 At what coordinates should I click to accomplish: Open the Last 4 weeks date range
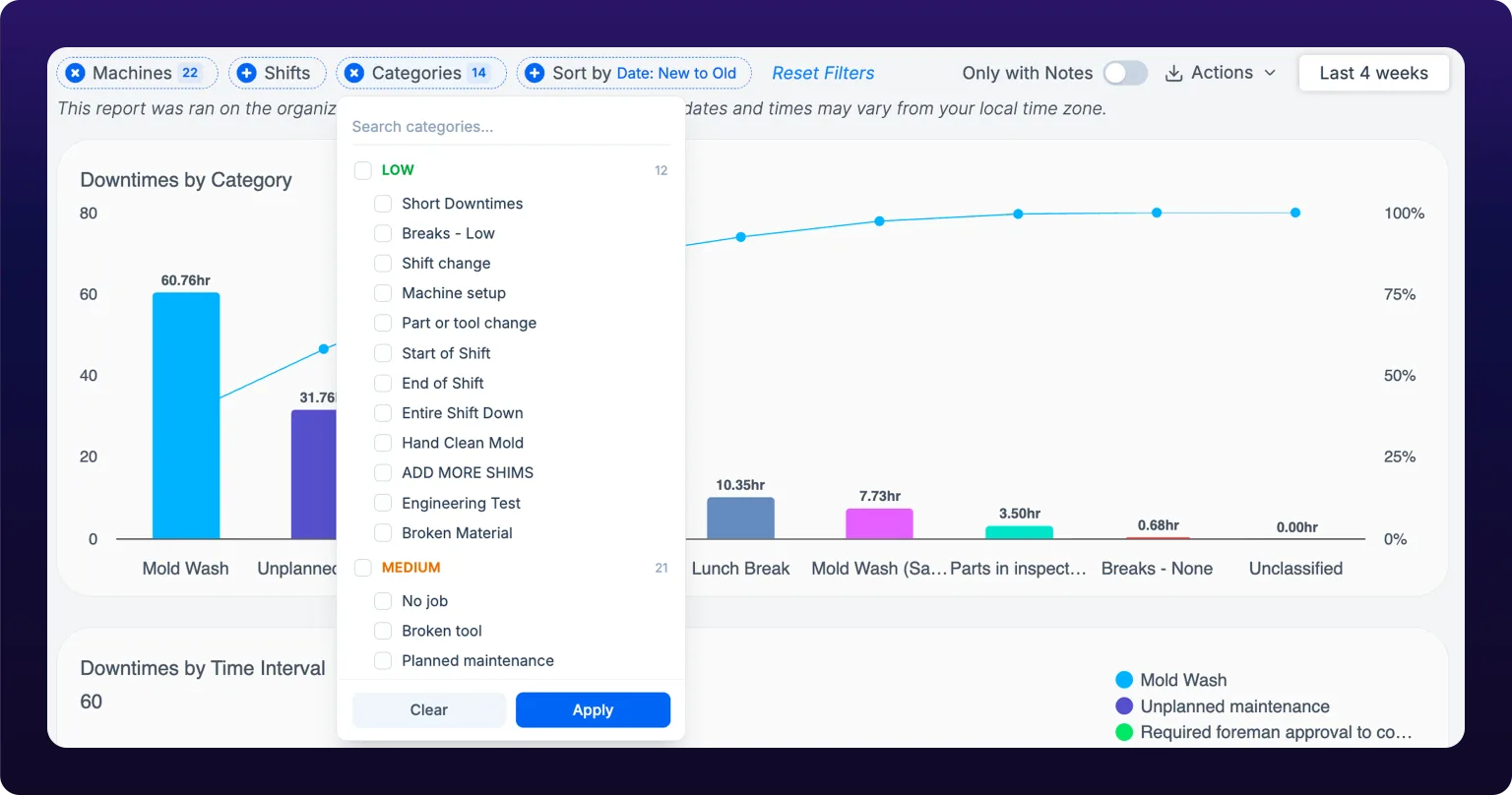1374,73
